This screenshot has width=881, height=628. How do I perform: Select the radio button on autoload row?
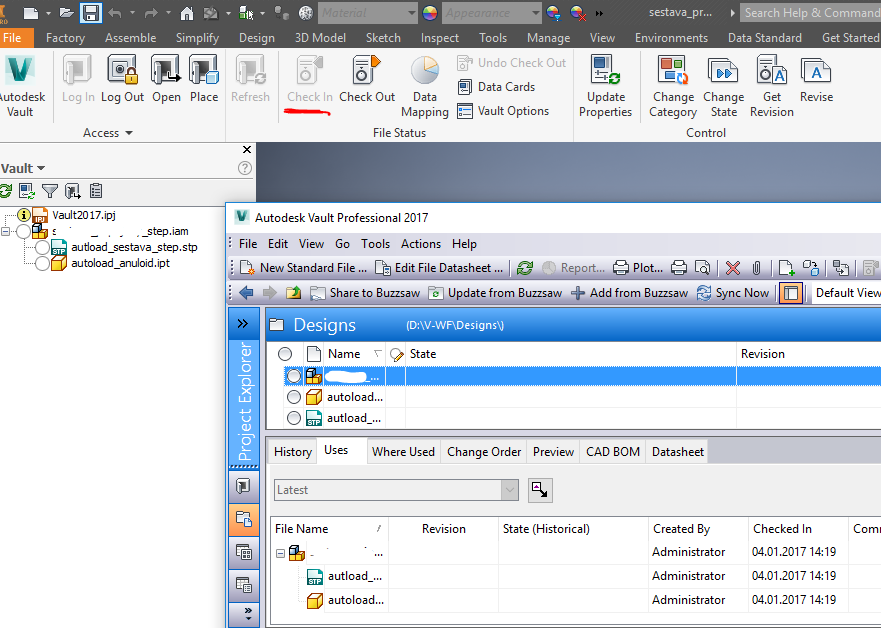[293, 396]
